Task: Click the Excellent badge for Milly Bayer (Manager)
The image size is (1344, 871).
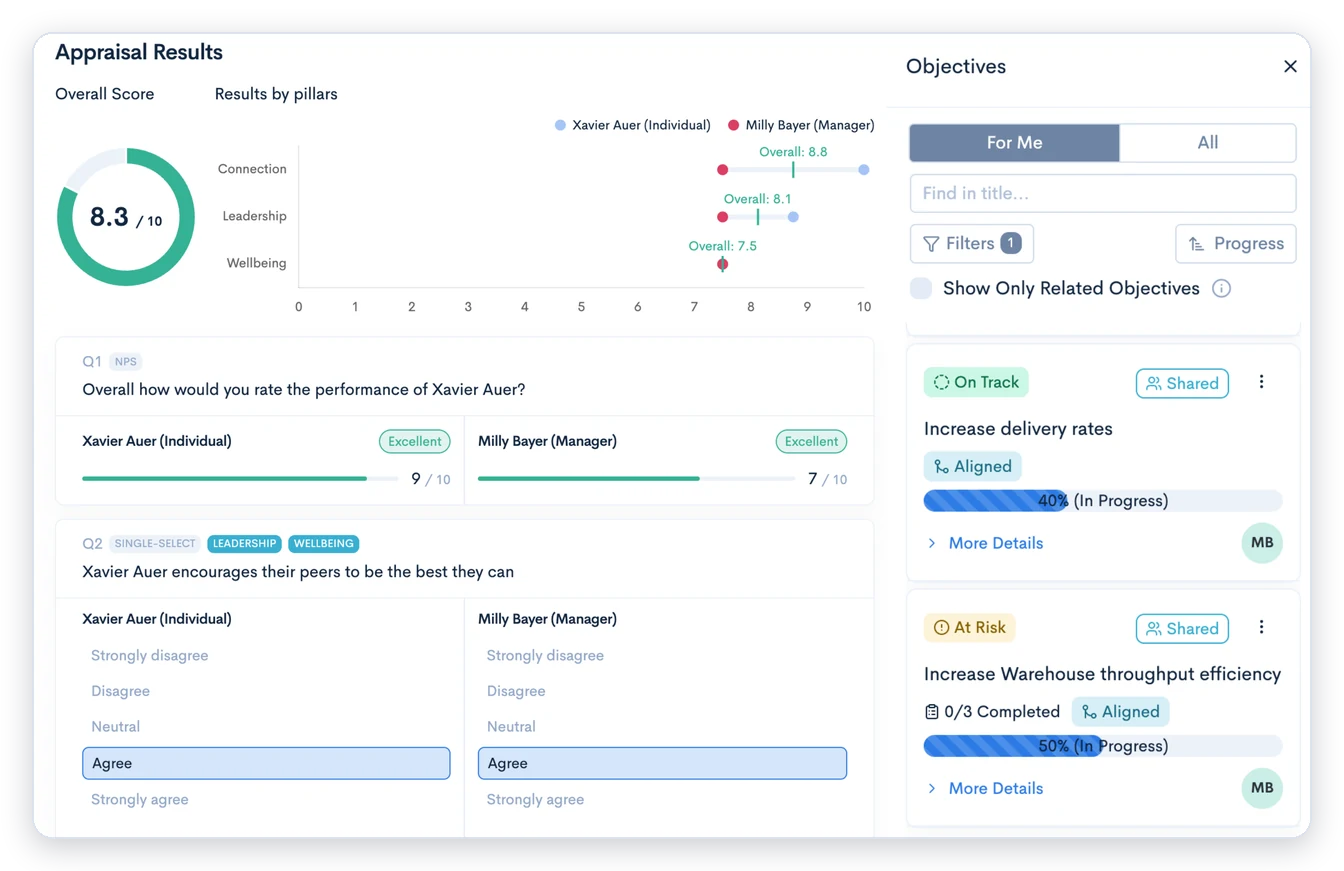Action: tap(811, 441)
